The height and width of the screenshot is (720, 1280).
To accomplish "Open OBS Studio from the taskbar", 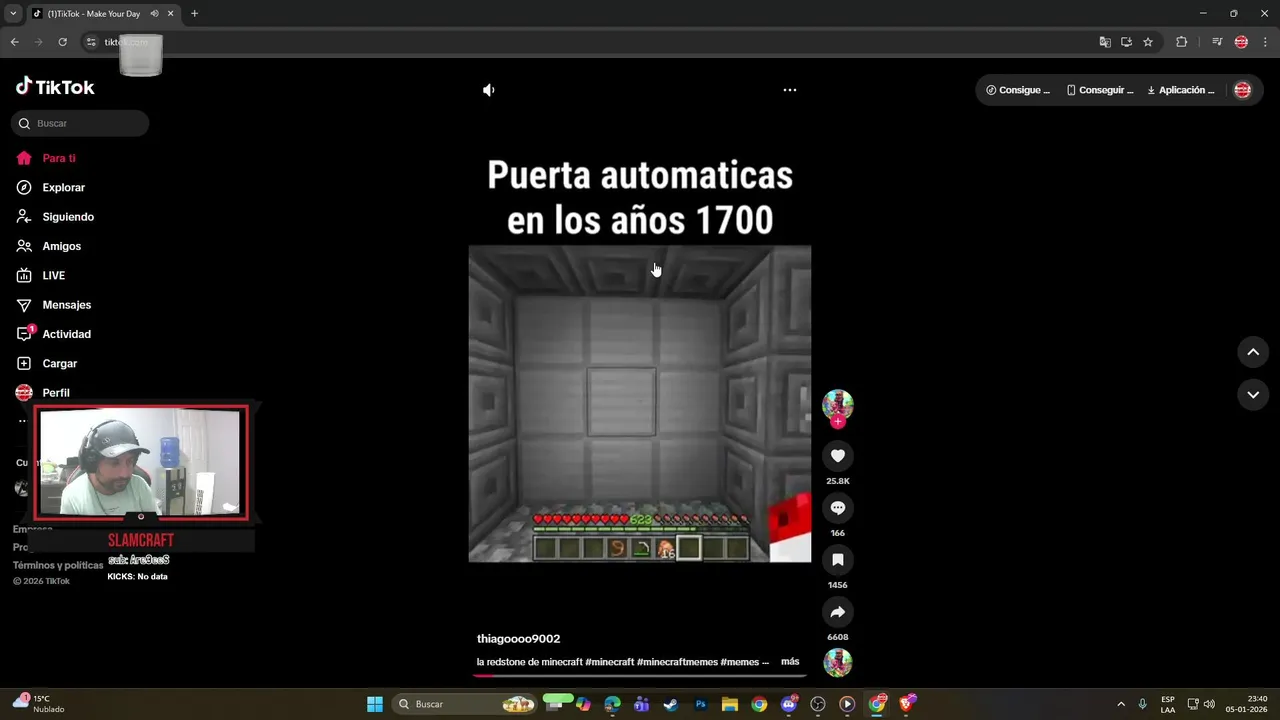I will click(818, 704).
